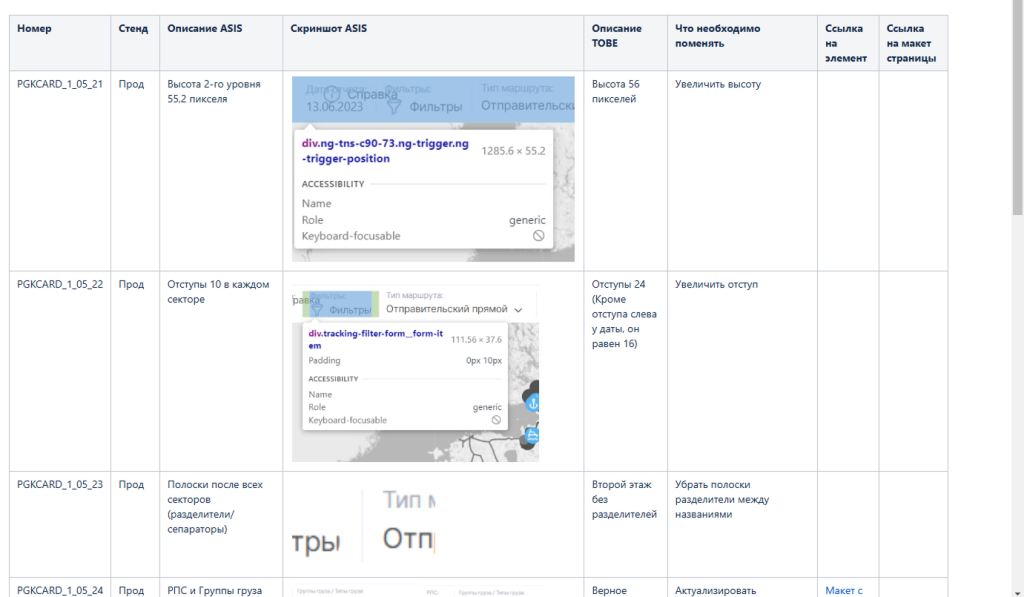Screen dimensions: 1024x597
Task: Open the Макет с link in last row
Action: tap(843, 590)
